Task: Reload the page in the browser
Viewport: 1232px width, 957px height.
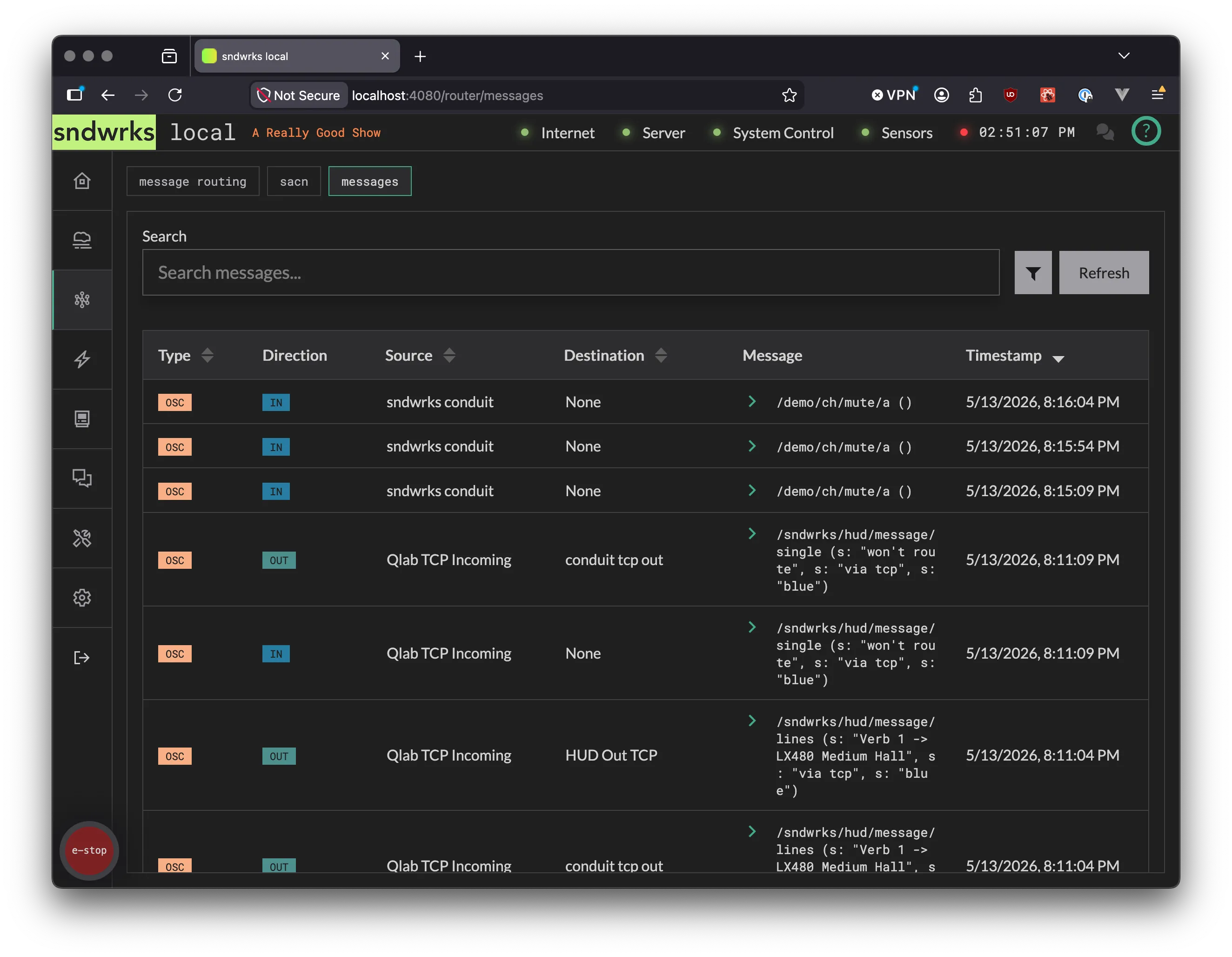Action: (175, 95)
